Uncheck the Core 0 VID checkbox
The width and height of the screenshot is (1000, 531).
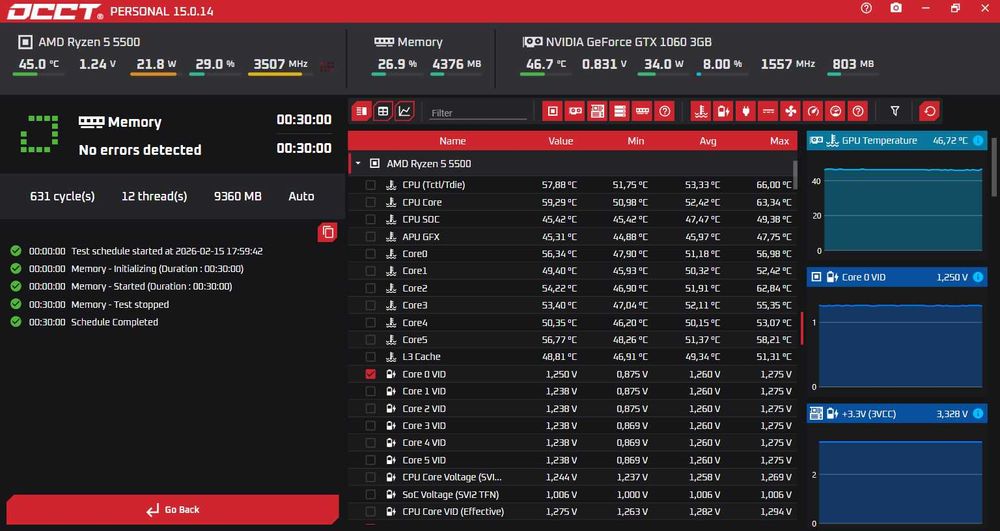point(371,374)
